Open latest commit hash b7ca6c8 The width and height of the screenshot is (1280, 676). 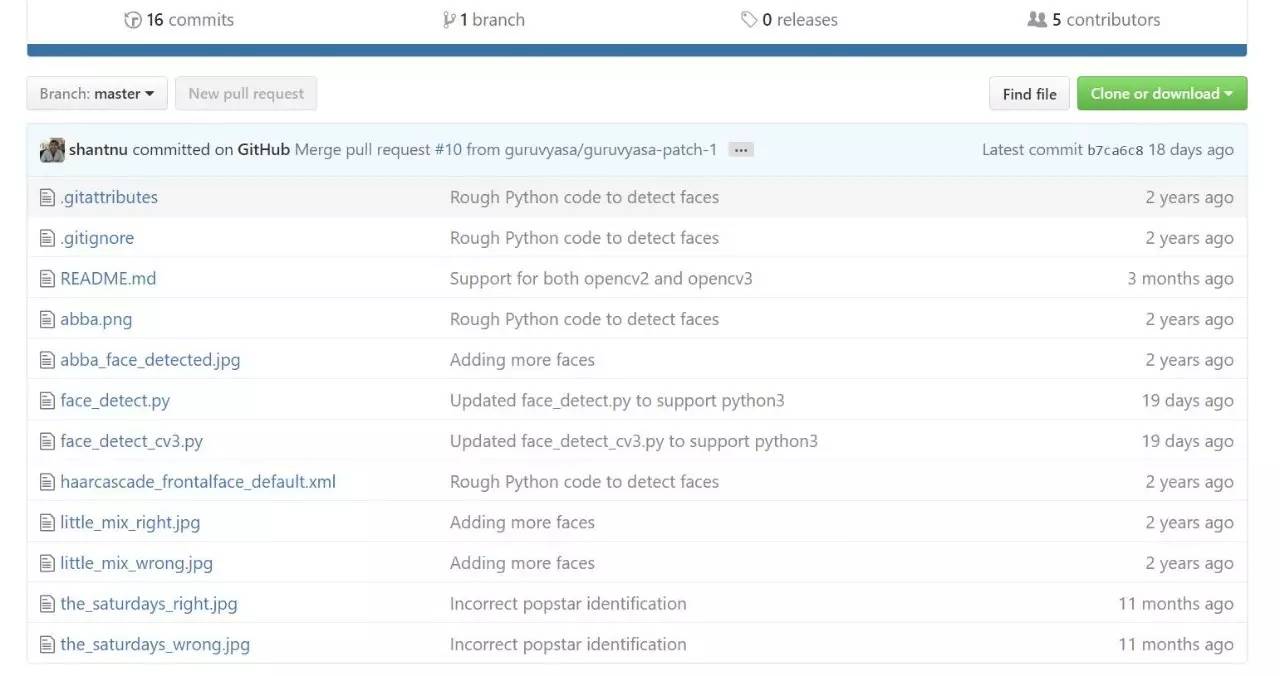pos(1115,150)
